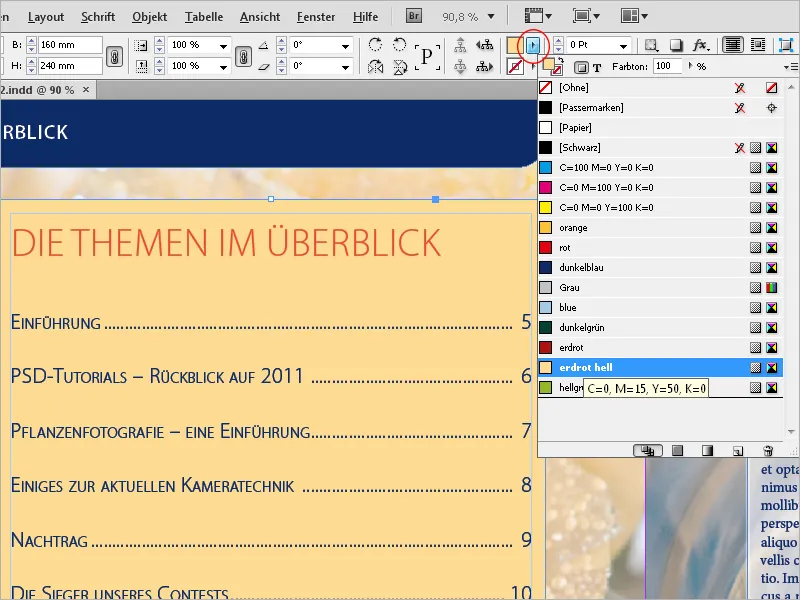Open scale X percentage dropdown

tap(223, 45)
